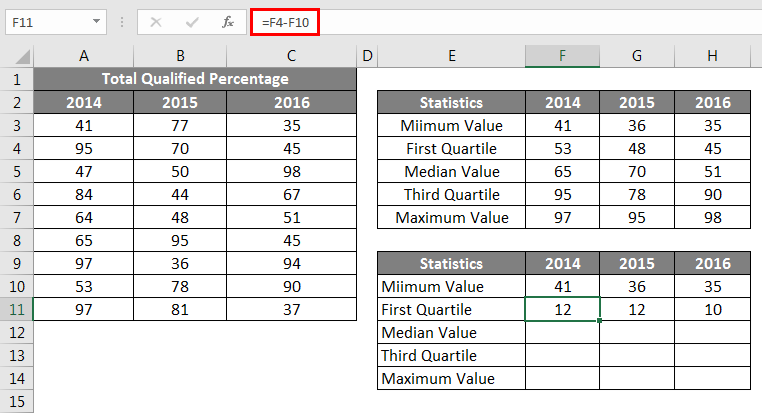
Task: Select cell C9 containing 94
Action: coord(292,263)
